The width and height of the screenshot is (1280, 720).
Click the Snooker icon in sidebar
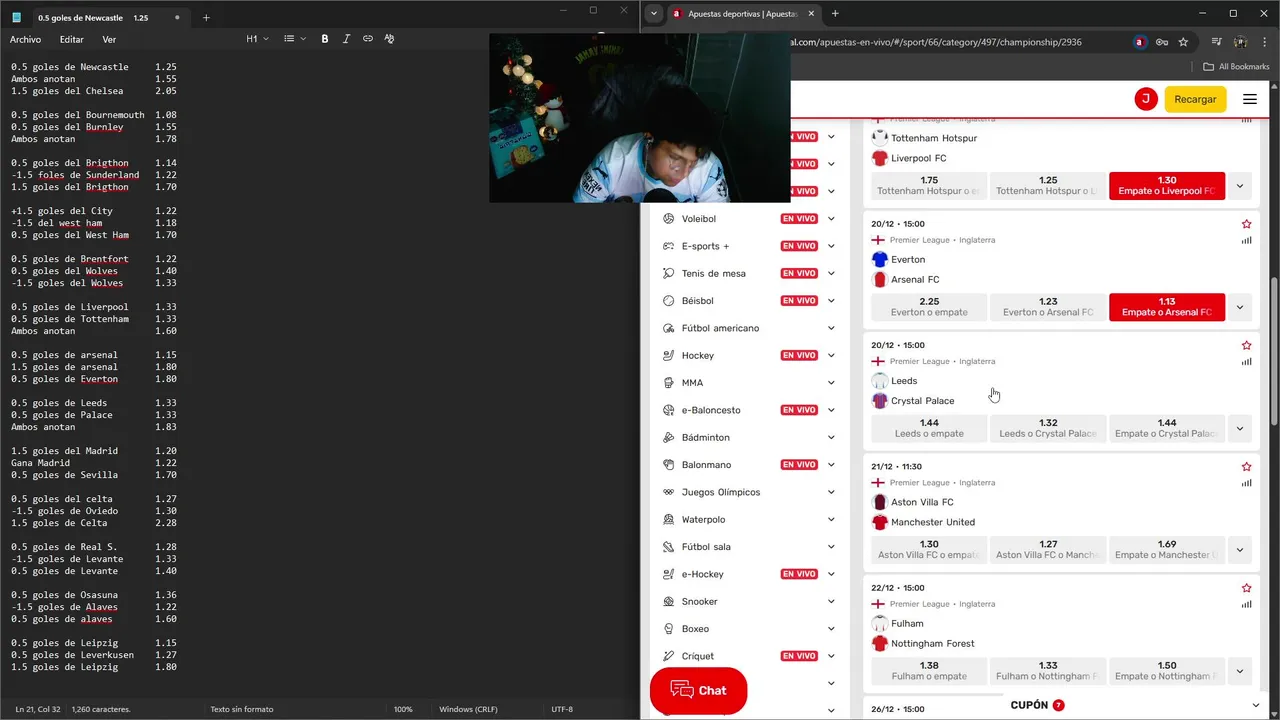[669, 601]
